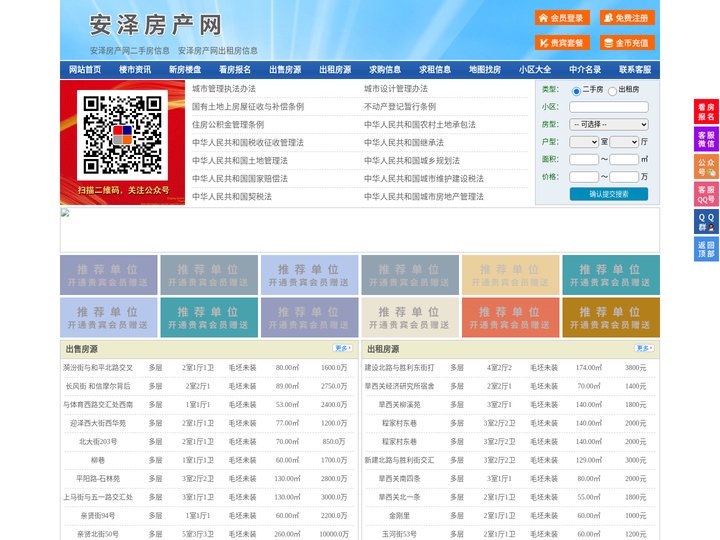Viewport: 720px width, 540px height.
Task: Jump back with 返回顶部 side button
Action: pyautogui.click(x=706, y=249)
